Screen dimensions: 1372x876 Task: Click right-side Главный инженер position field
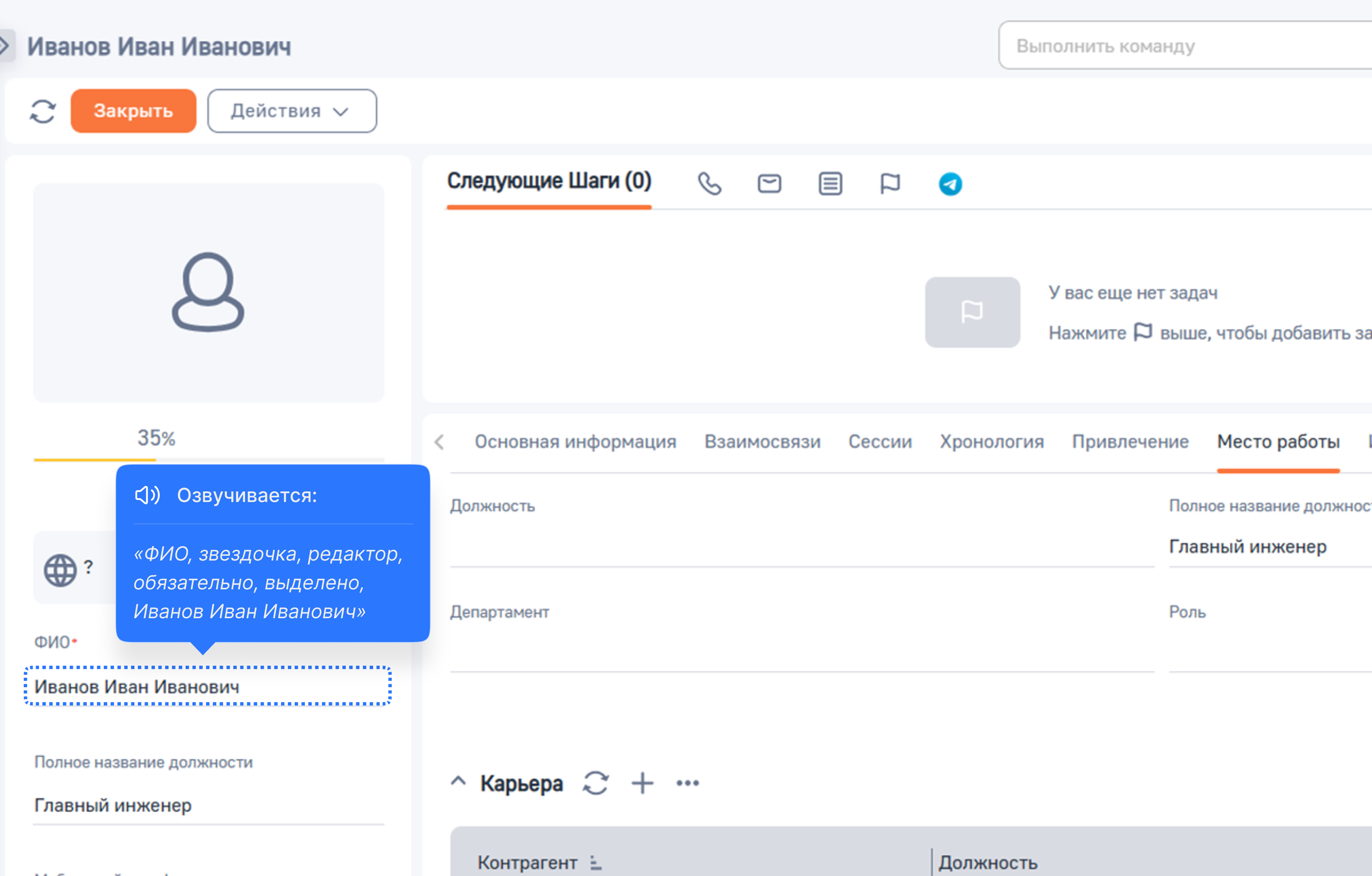(x=1271, y=547)
